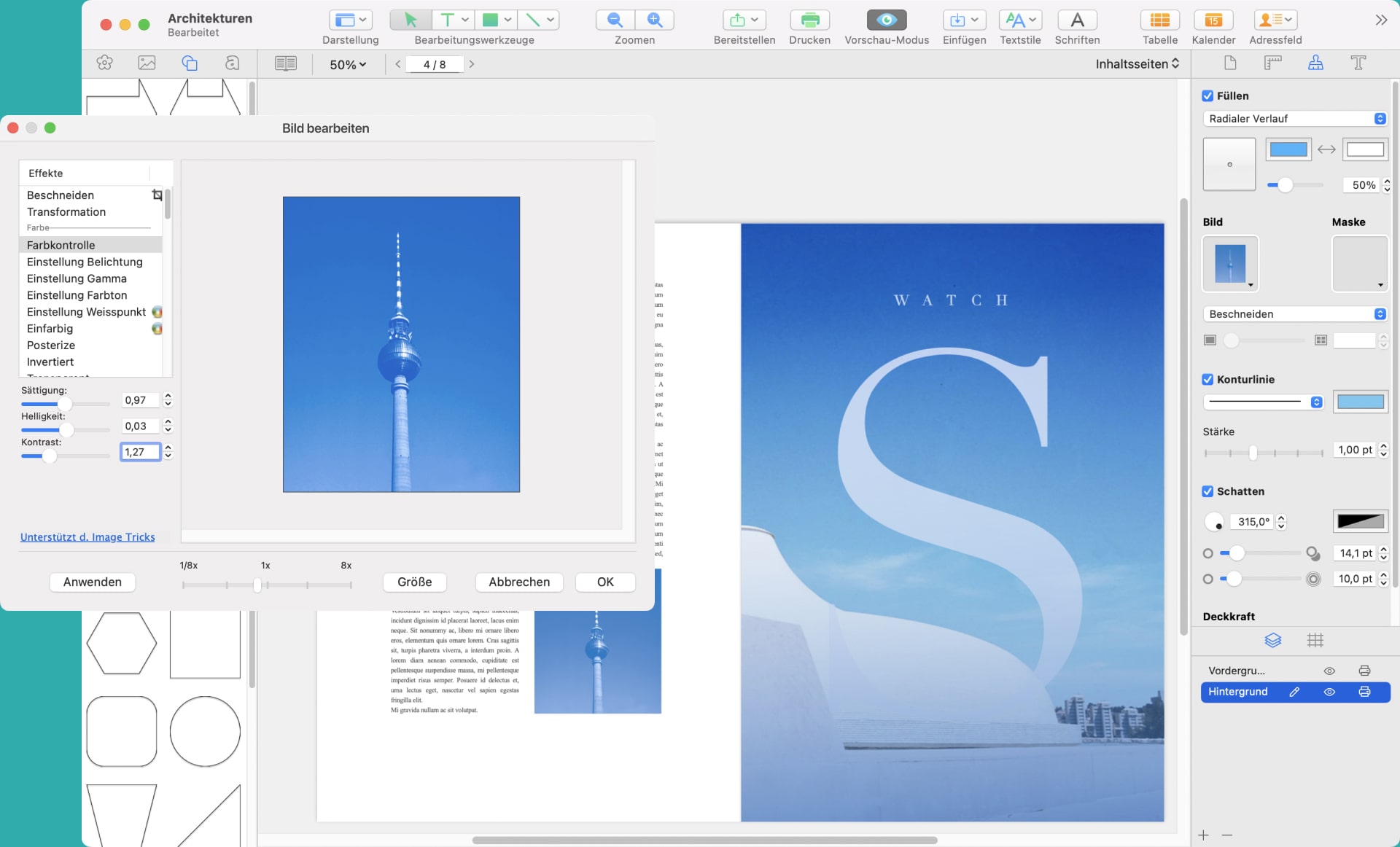Go to next page arrow
The width and height of the screenshot is (1400, 847).
[x=472, y=64]
